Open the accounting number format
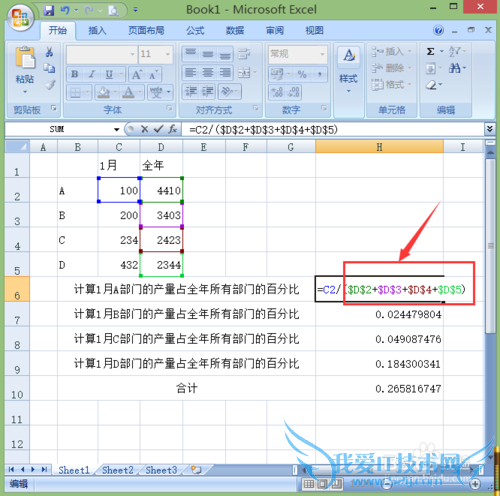 point(277,74)
